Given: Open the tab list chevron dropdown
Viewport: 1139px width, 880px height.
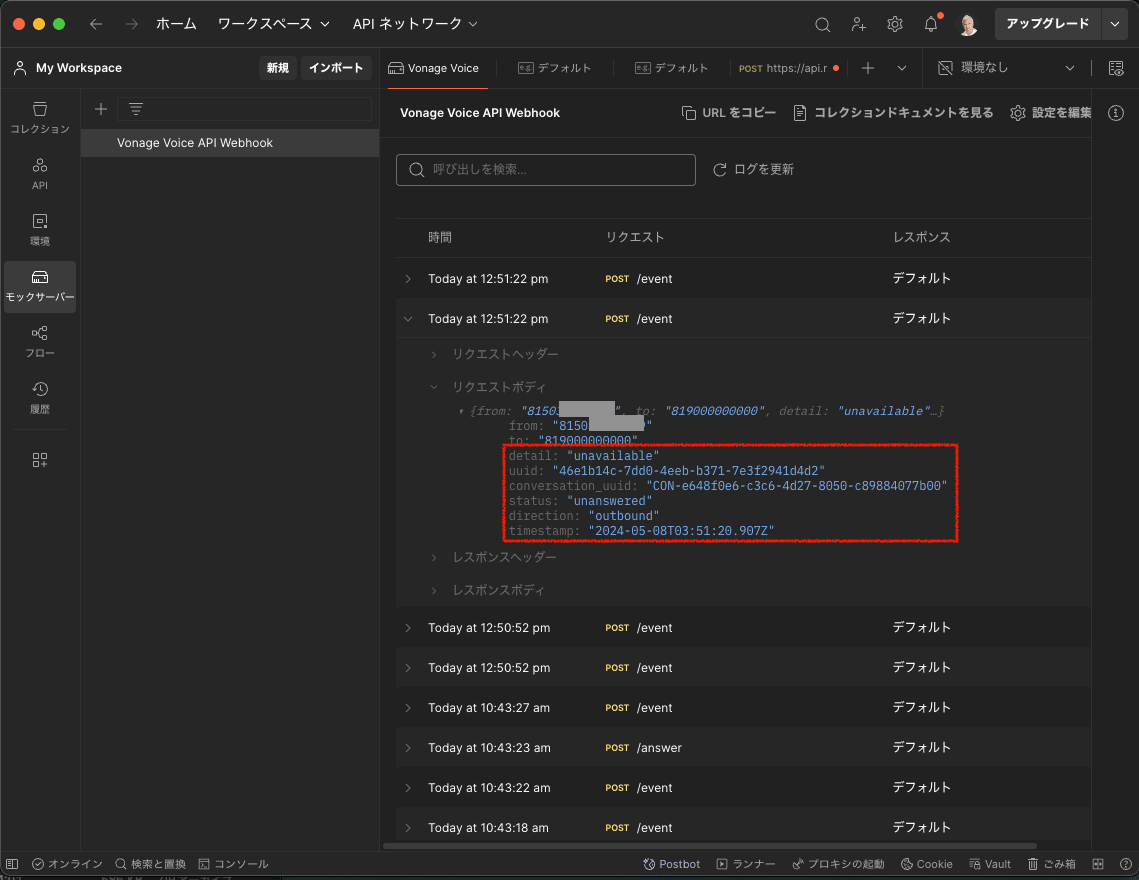Looking at the screenshot, I should coord(901,68).
